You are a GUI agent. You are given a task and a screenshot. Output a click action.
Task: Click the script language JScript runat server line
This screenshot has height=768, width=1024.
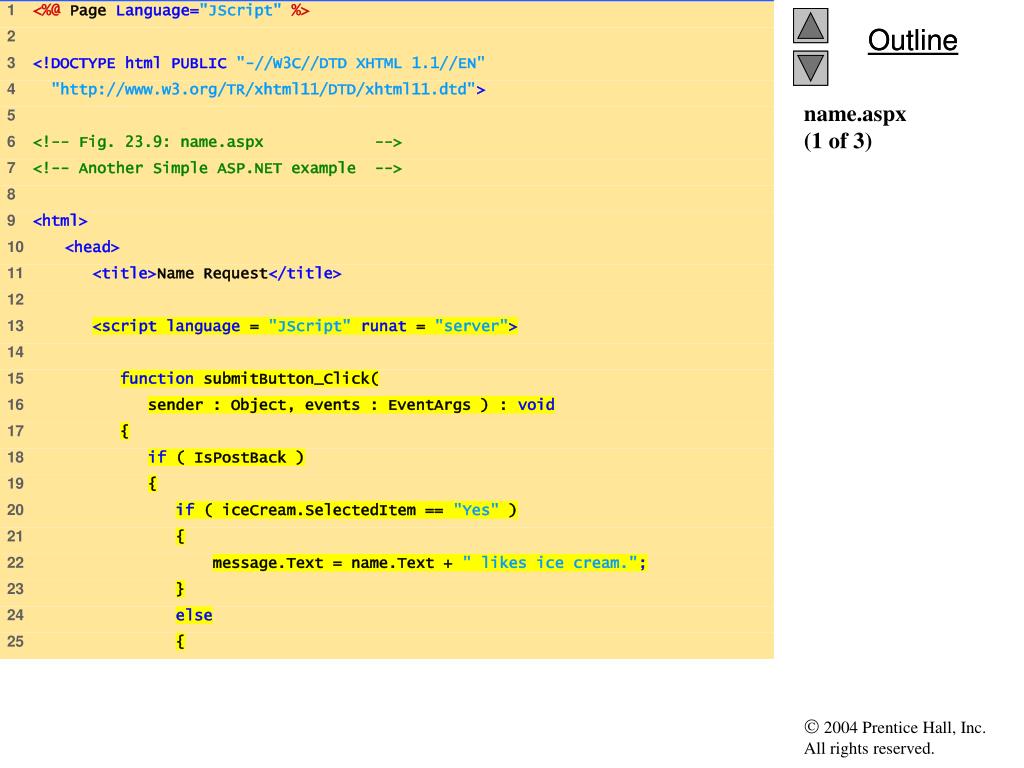(x=305, y=326)
